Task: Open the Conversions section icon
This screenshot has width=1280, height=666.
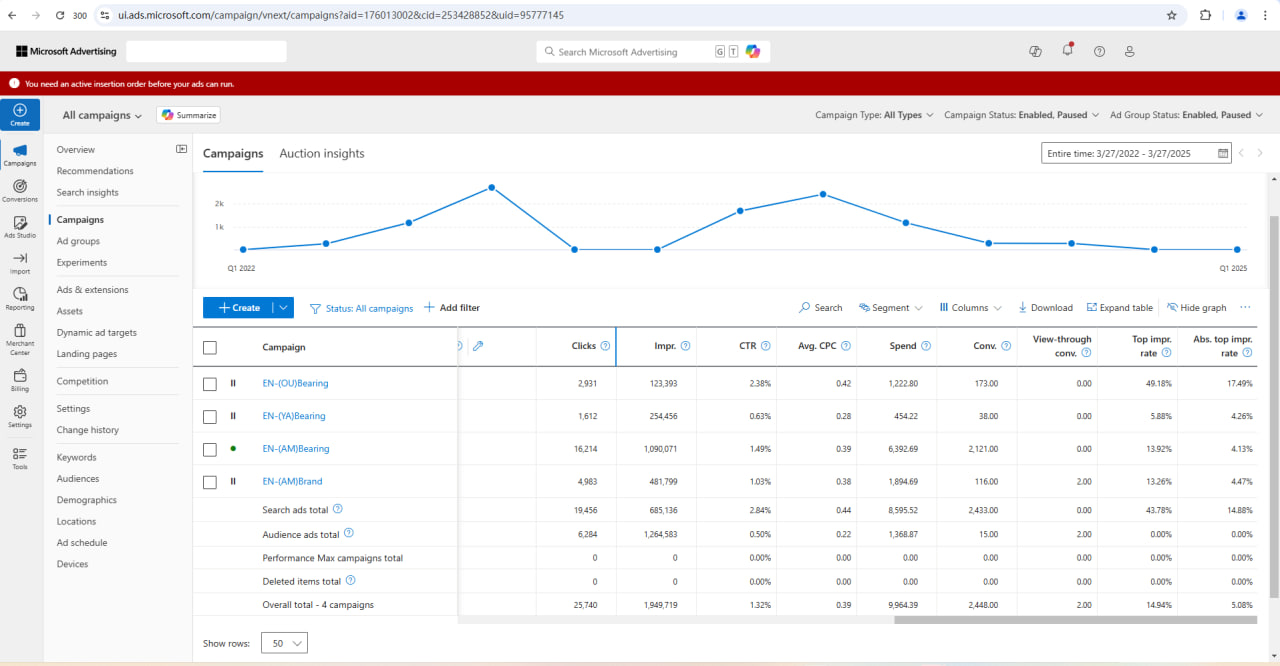Action: (x=20, y=191)
